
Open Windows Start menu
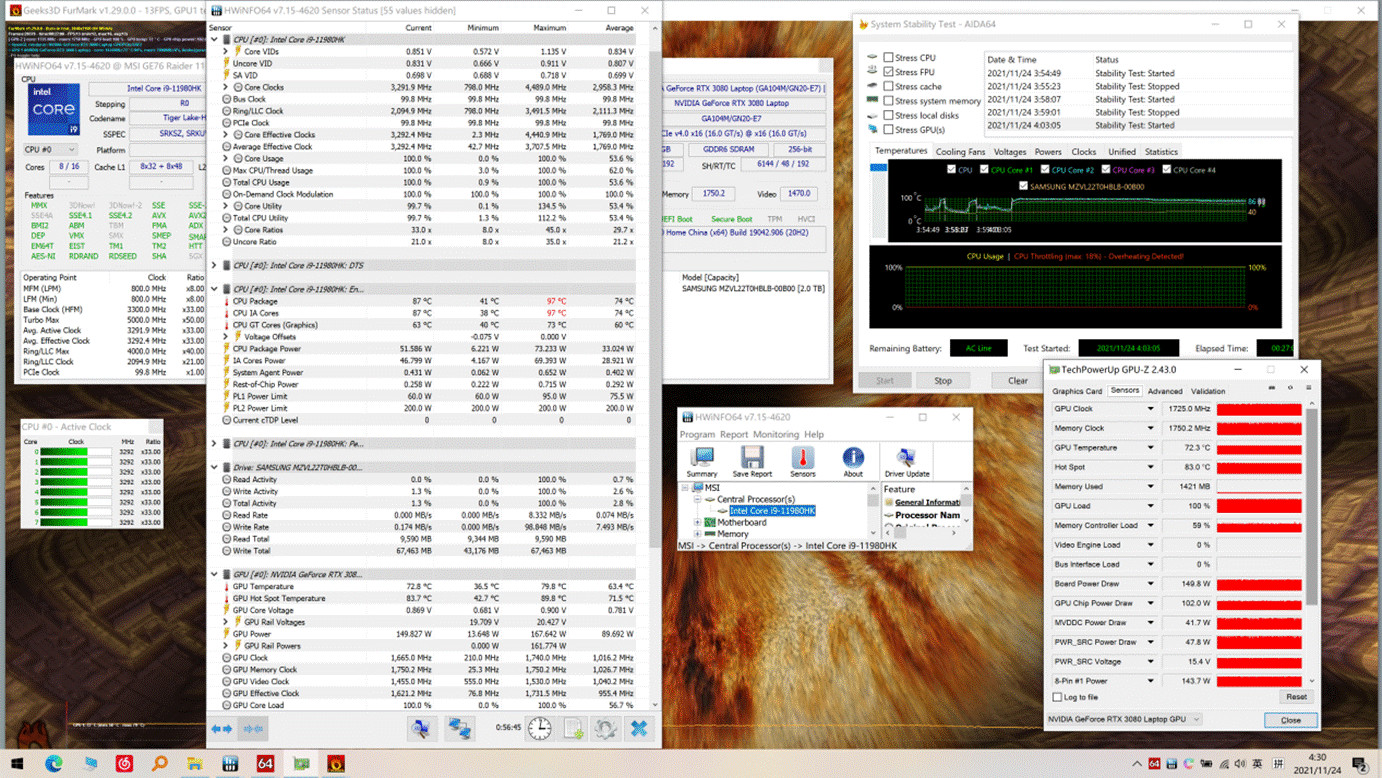18,764
